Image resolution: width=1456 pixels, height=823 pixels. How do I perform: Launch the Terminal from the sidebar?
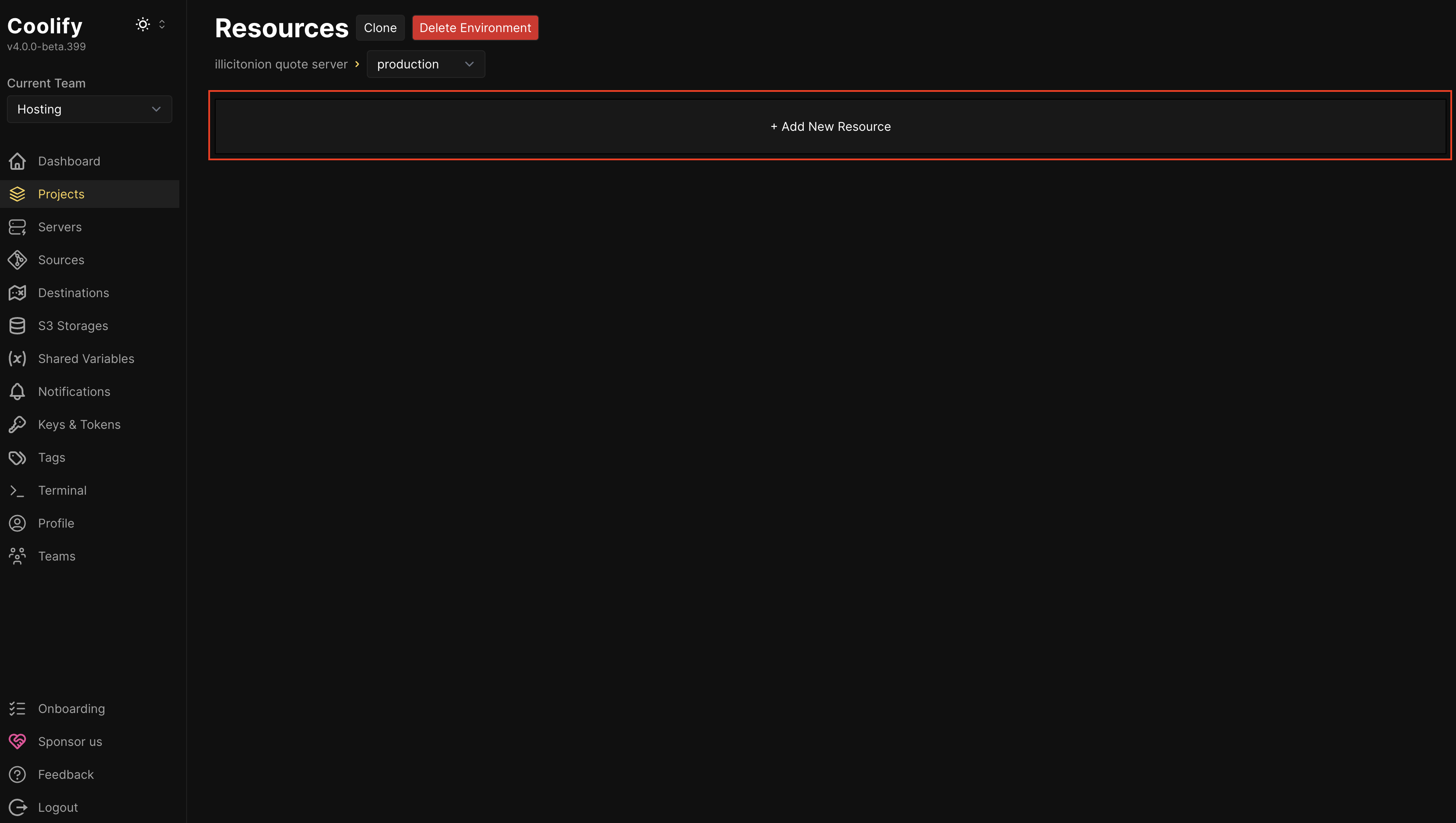pyautogui.click(x=62, y=490)
